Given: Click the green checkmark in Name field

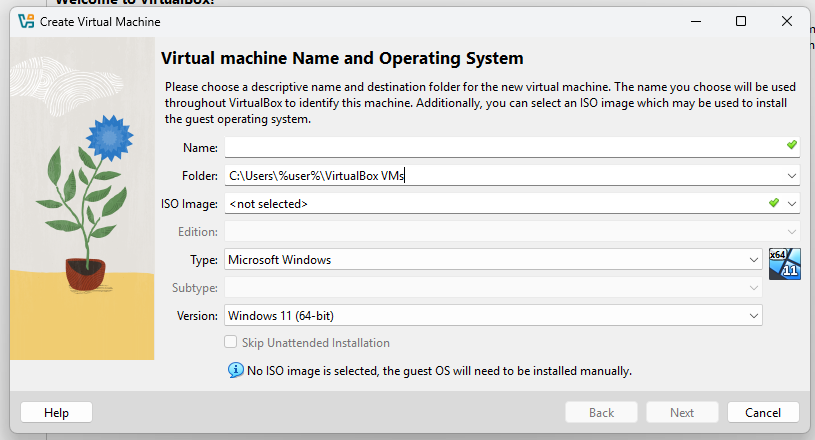Looking at the screenshot, I should click(x=792, y=145).
